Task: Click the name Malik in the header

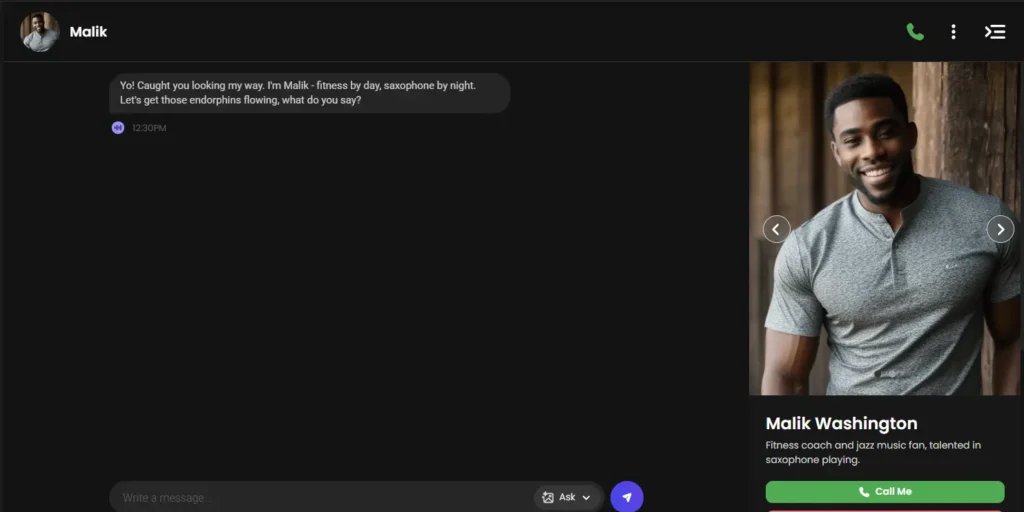Action: 88,32
